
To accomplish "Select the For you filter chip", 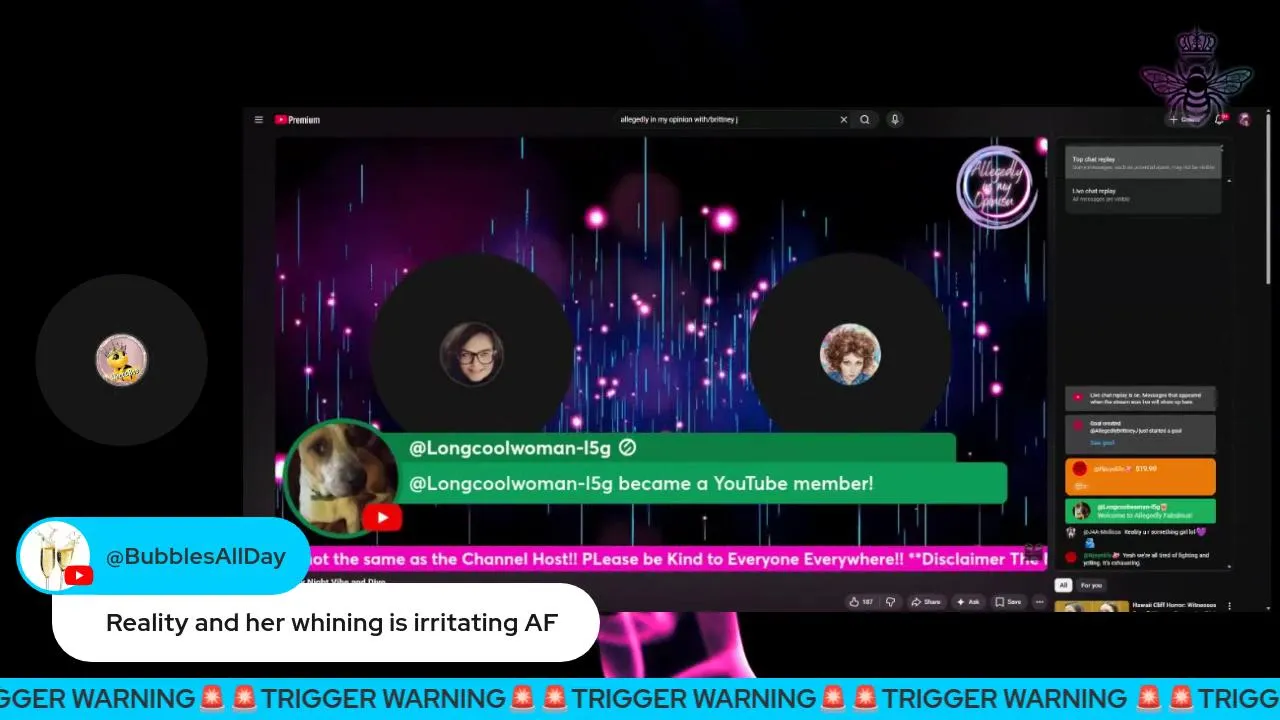I will (1091, 585).
